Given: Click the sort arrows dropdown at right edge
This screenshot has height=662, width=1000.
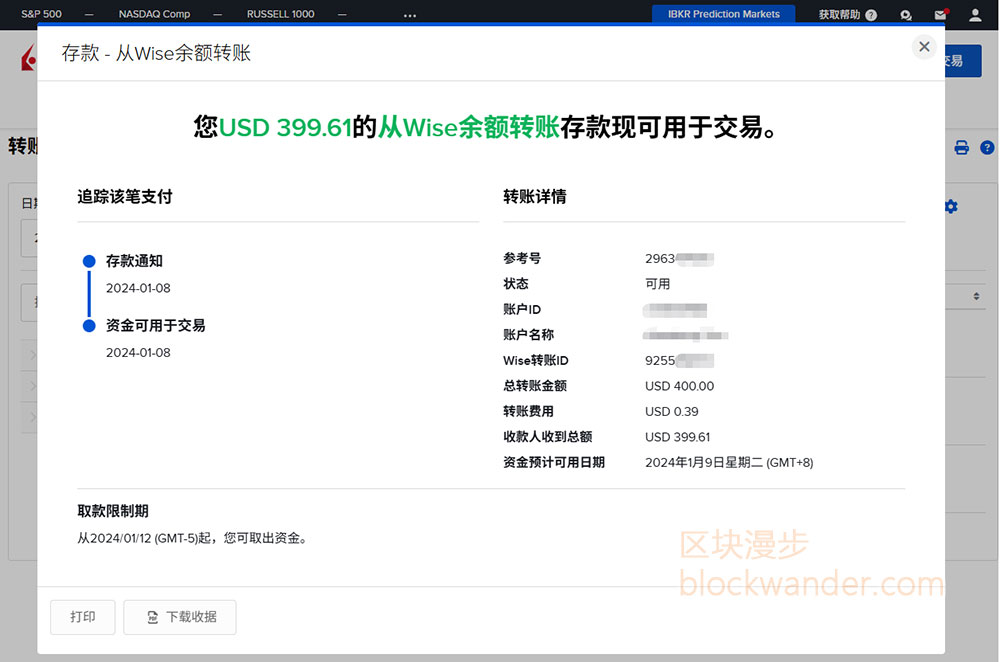Looking at the screenshot, I should (976, 297).
